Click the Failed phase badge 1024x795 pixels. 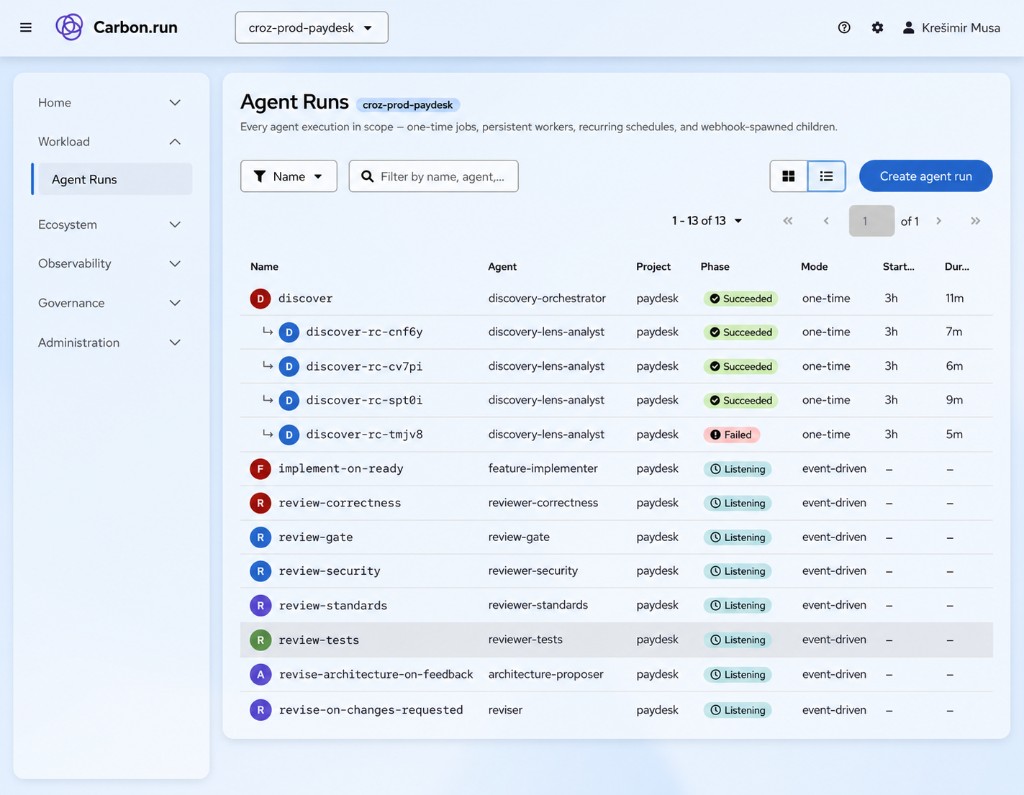(x=731, y=434)
